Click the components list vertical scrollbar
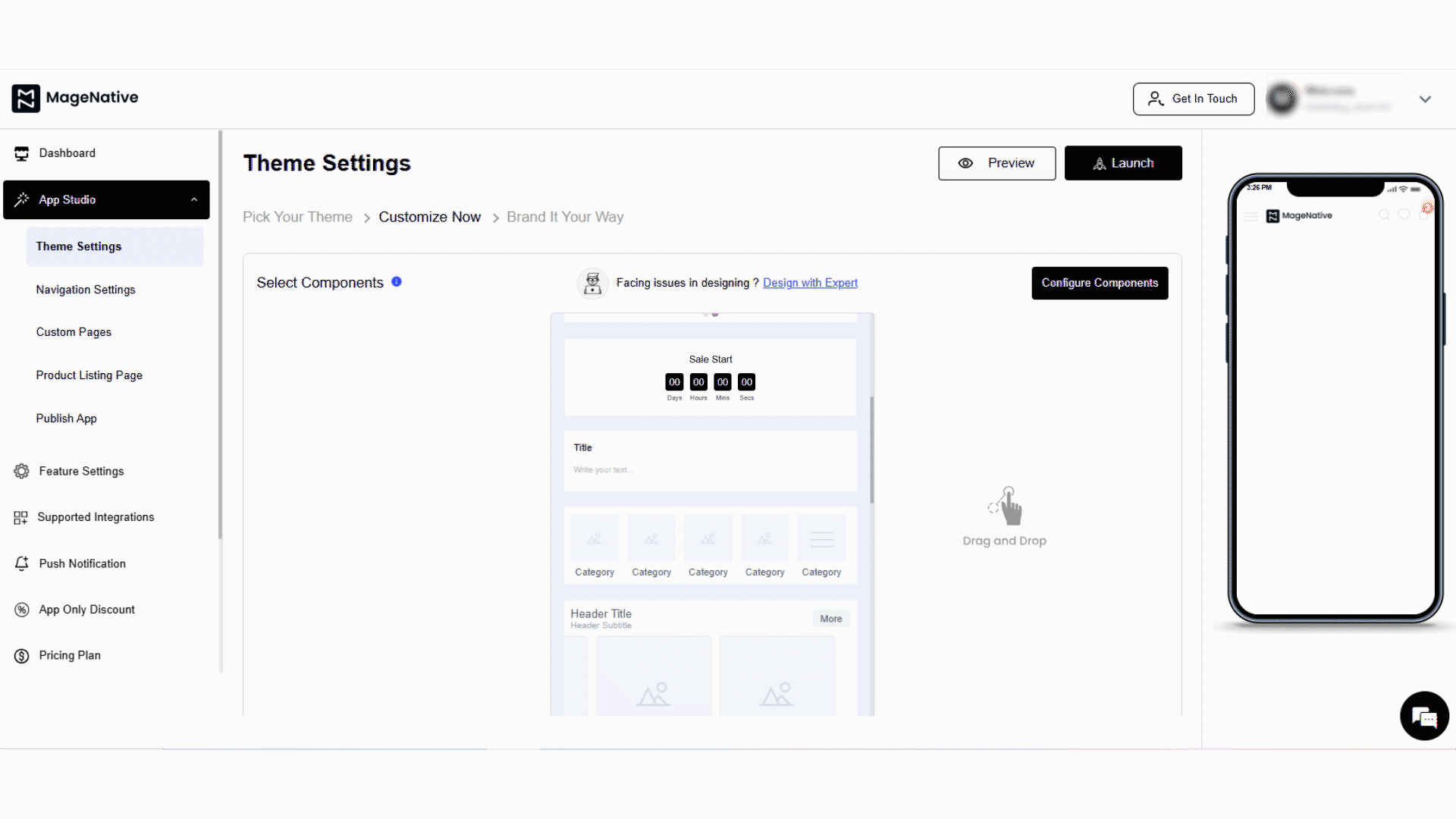The height and width of the screenshot is (819, 1456). click(871, 449)
